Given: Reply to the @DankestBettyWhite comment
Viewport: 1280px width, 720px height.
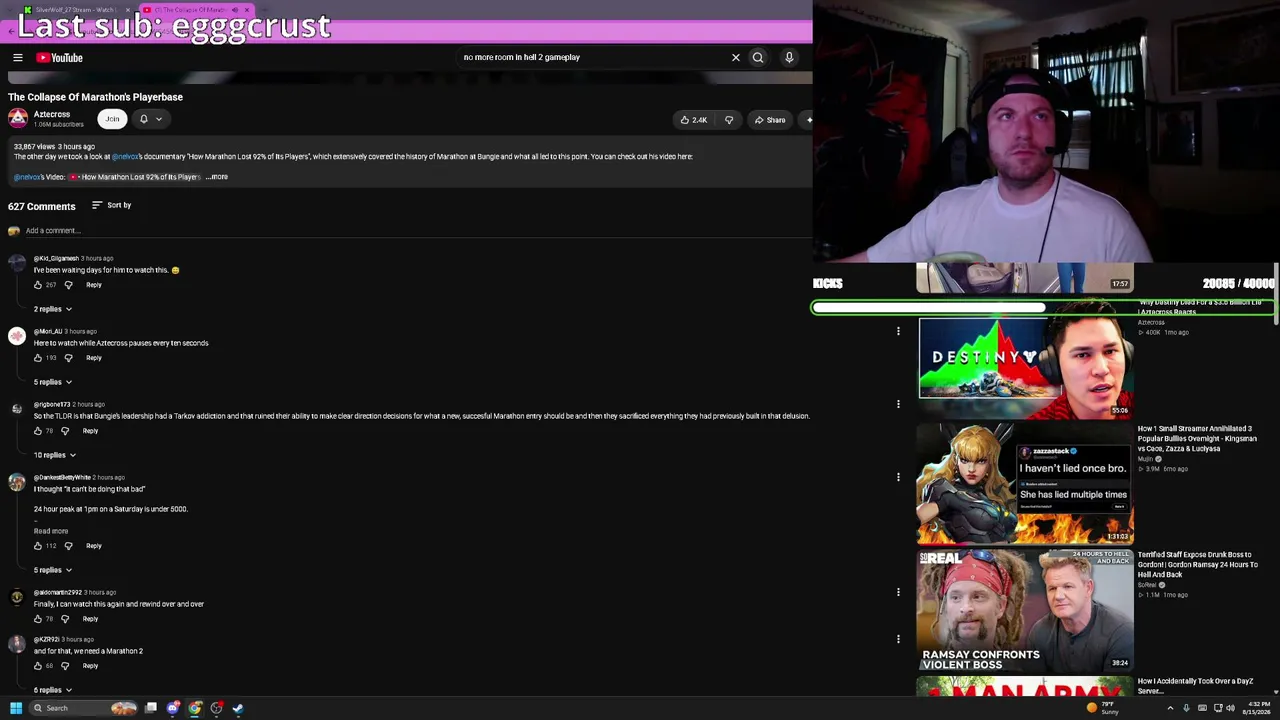Looking at the screenshot, I should point(94,546).
